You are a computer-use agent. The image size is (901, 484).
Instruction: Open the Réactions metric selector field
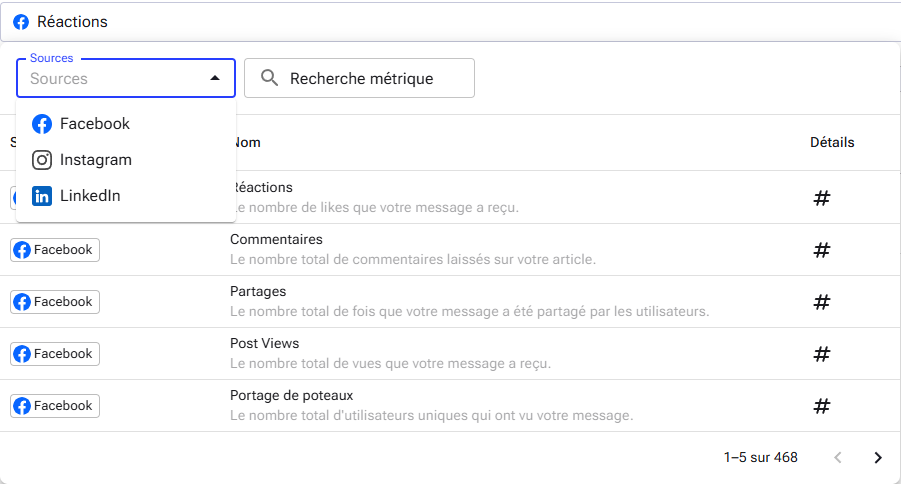[x=450, y=21]
